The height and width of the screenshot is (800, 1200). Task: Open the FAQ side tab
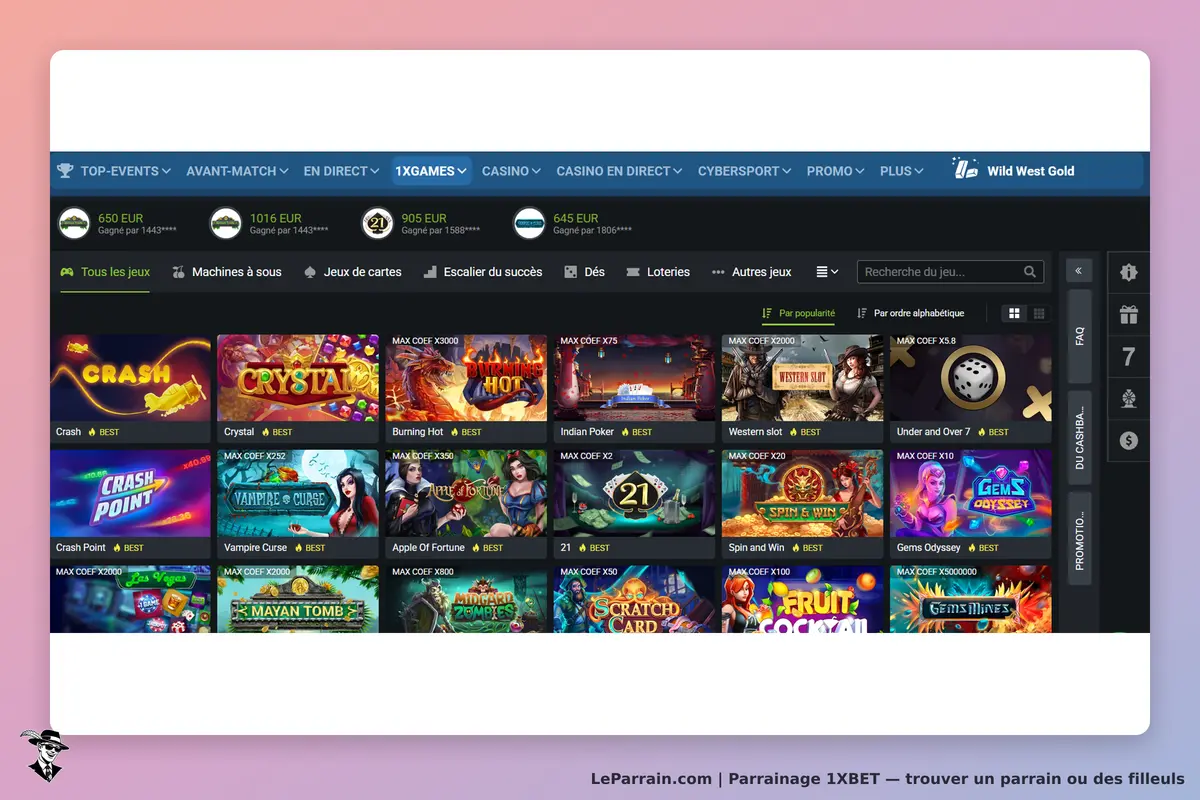[x=1079, y=336]
